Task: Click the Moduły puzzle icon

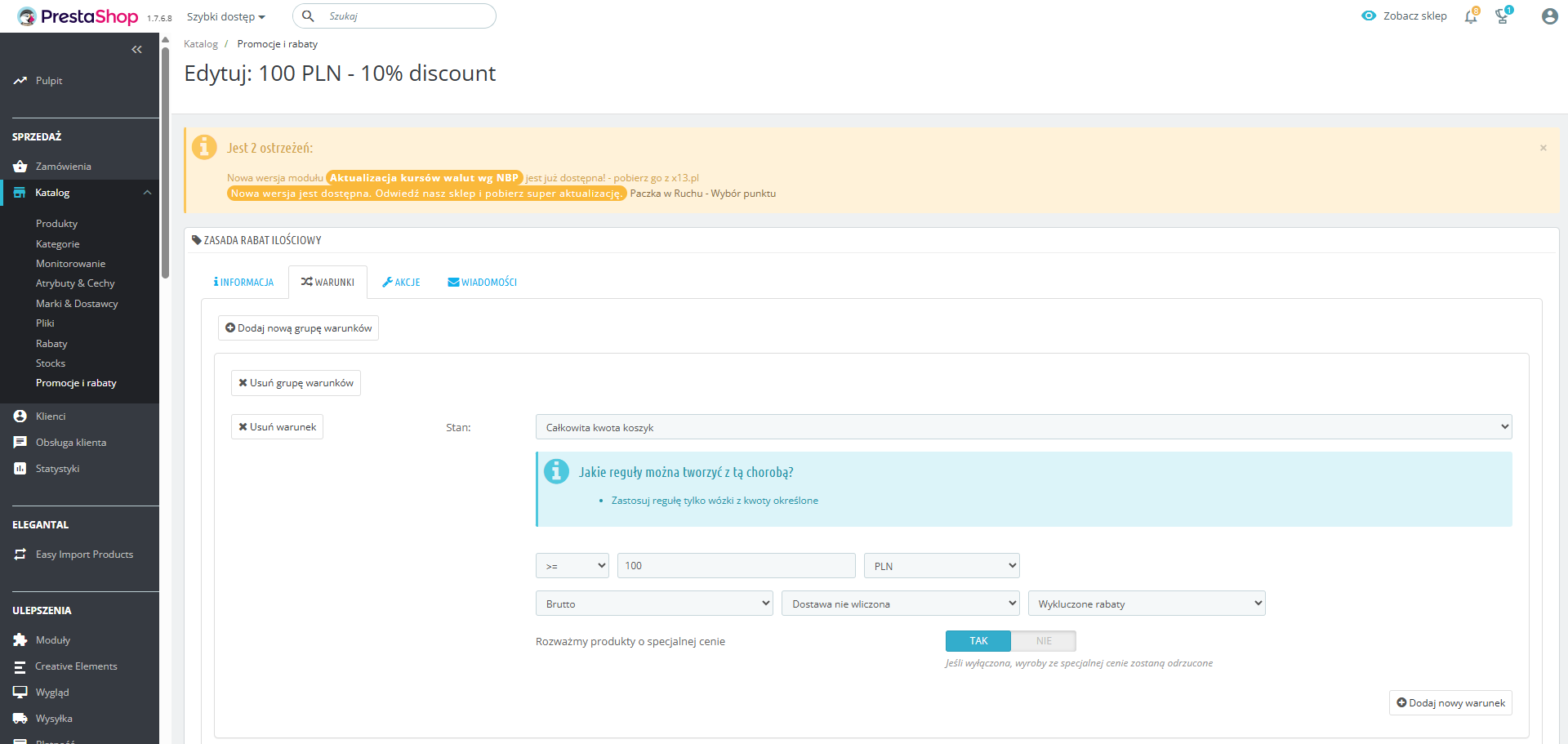Action: coord(20,640)
